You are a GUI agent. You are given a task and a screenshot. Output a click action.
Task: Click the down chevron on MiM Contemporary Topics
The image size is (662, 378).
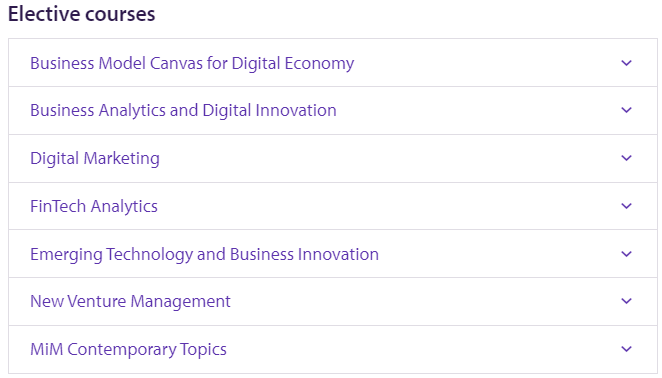coord(627,349)
